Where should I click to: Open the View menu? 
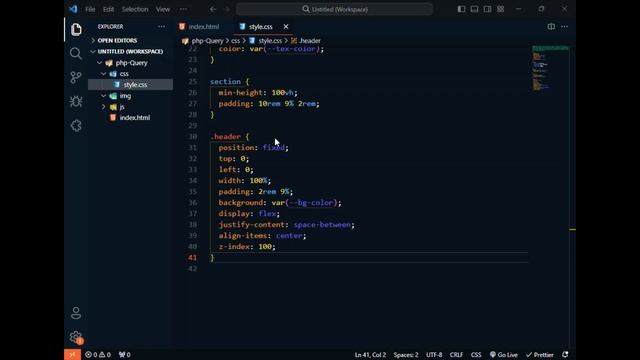pyautogui.click(x=162, y=9)
